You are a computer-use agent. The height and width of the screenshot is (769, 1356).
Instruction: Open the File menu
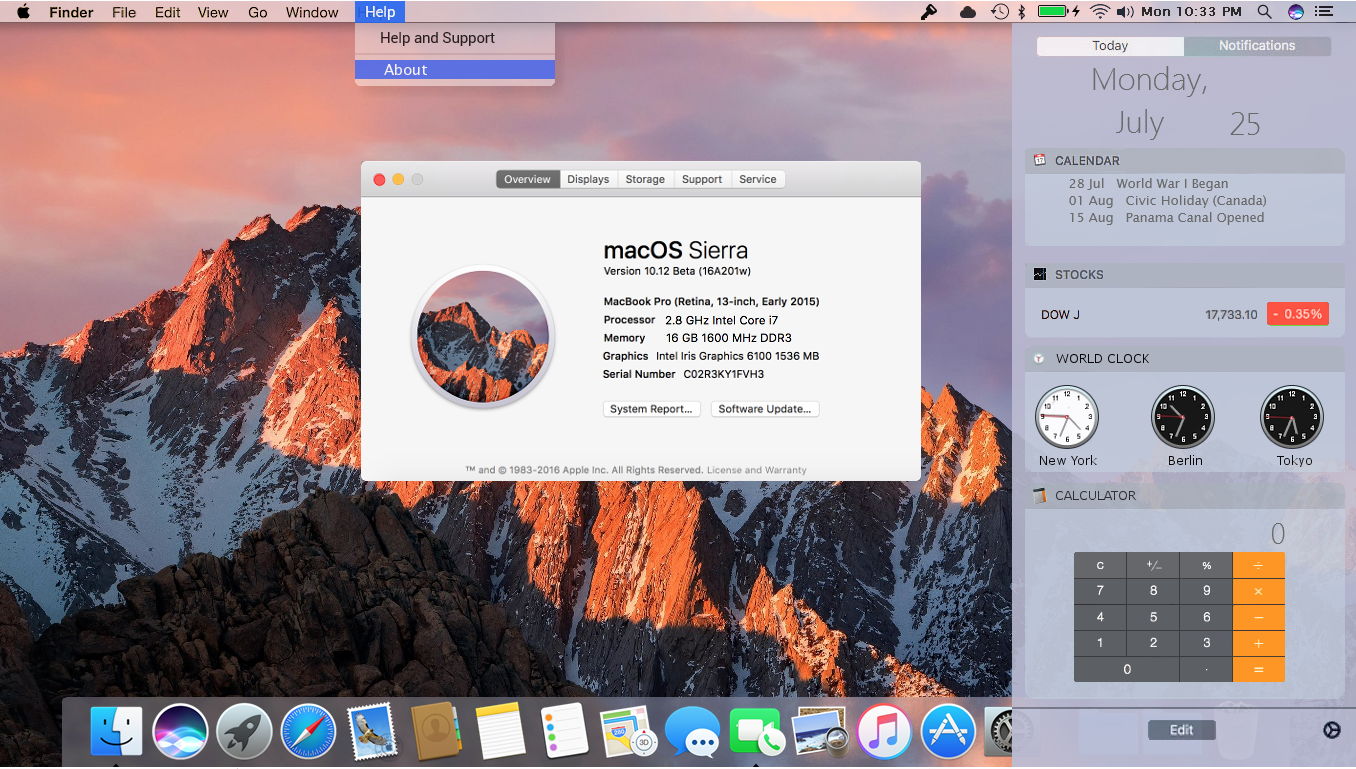(x=124, y=12)
